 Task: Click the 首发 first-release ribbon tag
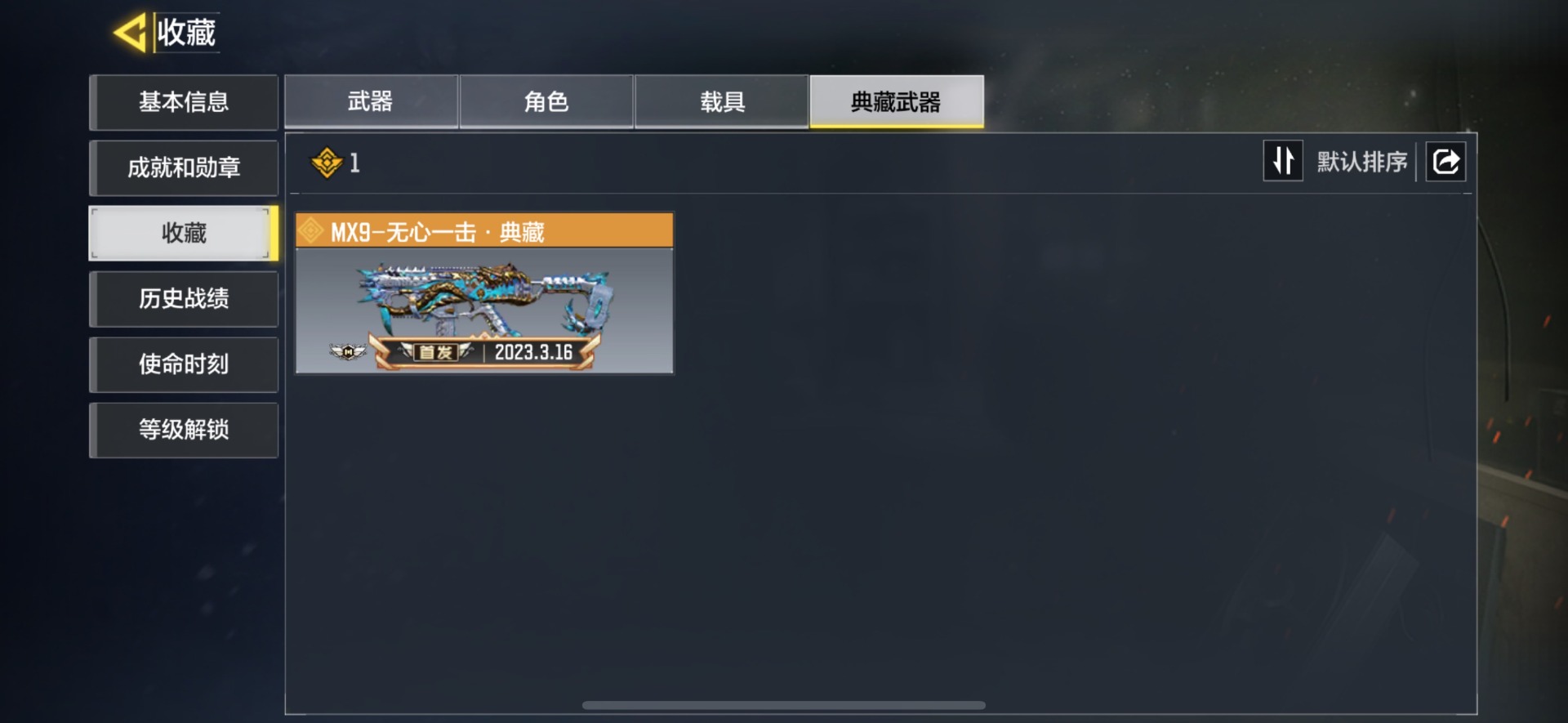click(436, 352)
